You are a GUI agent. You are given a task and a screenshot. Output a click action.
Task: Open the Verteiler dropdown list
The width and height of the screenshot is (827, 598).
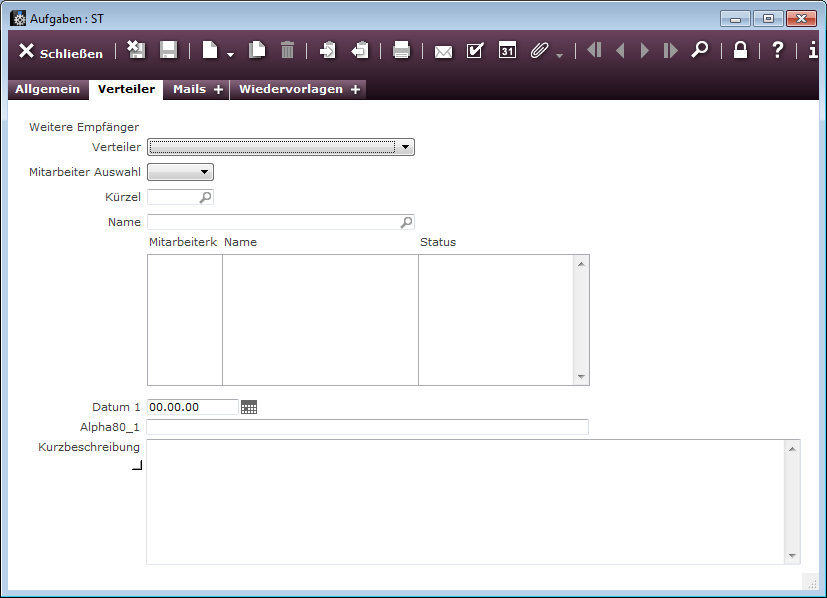(405, 147)
